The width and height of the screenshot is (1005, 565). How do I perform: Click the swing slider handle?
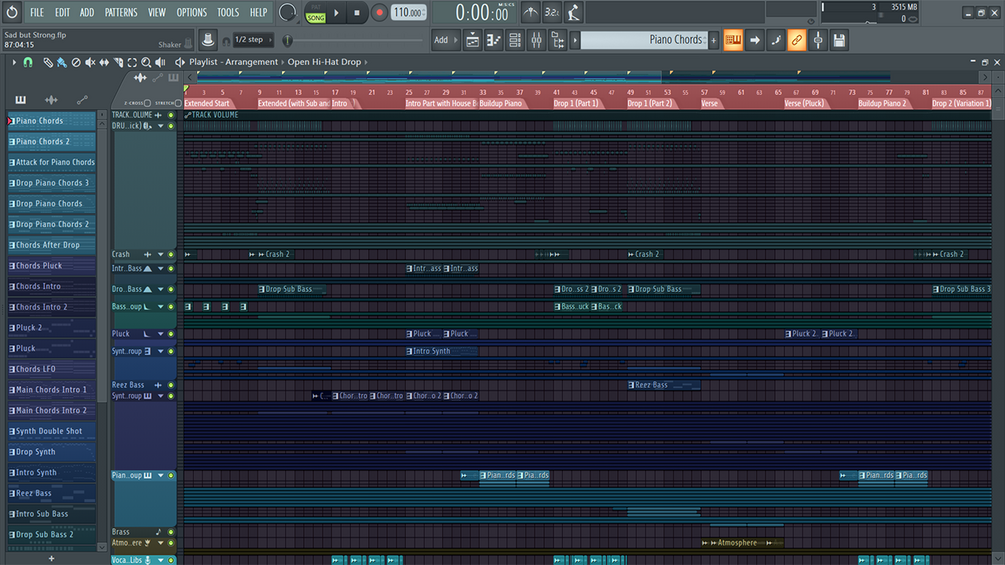(287, 40)
